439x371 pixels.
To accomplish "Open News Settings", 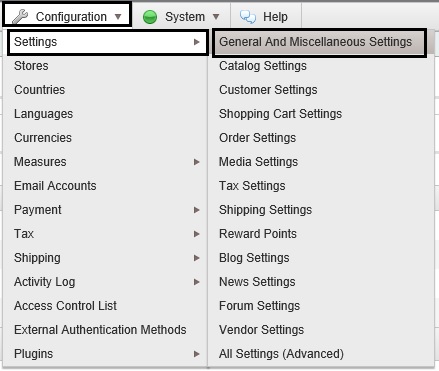I will [321, 282].
